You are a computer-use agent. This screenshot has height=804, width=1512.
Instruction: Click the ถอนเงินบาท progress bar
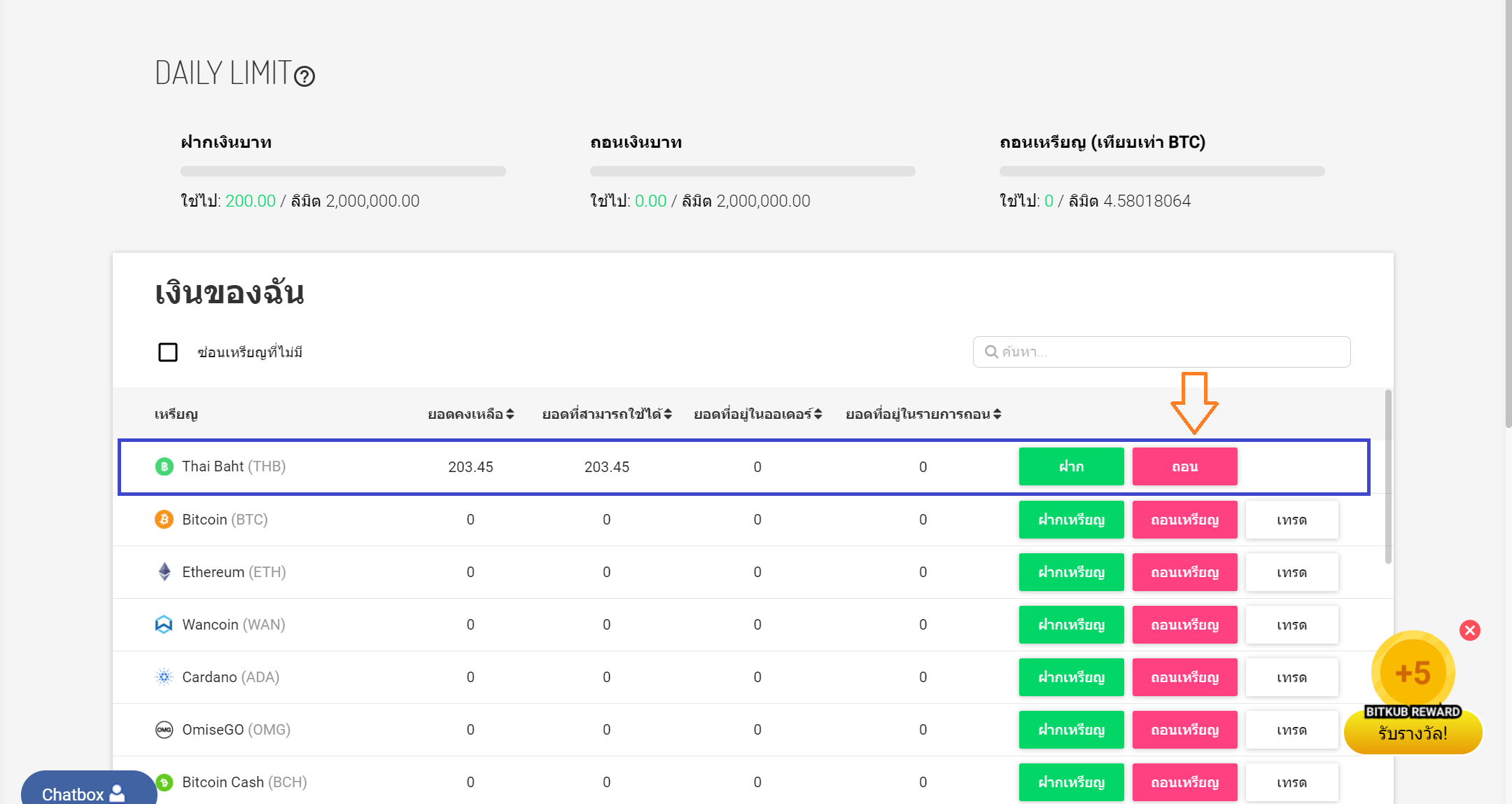tap(752, 171)
